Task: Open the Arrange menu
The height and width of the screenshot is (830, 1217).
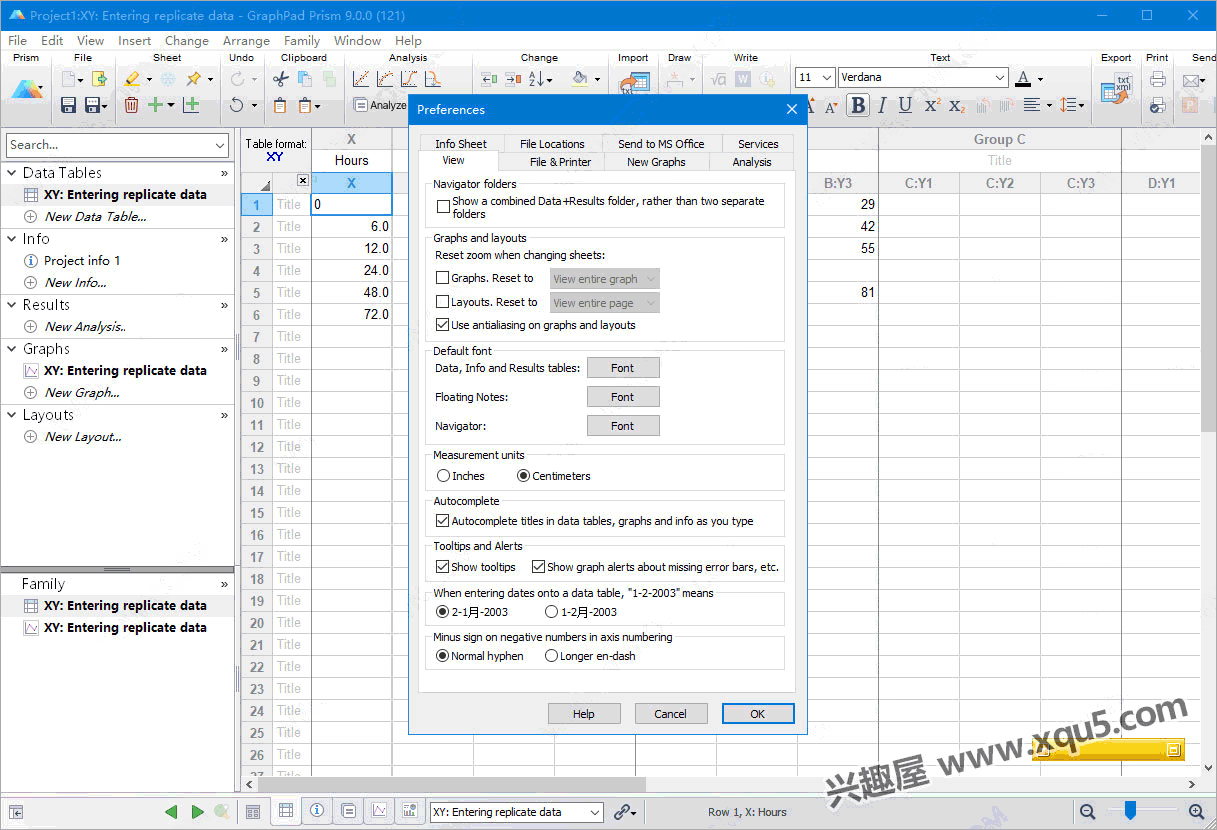Action: [246, 41]
